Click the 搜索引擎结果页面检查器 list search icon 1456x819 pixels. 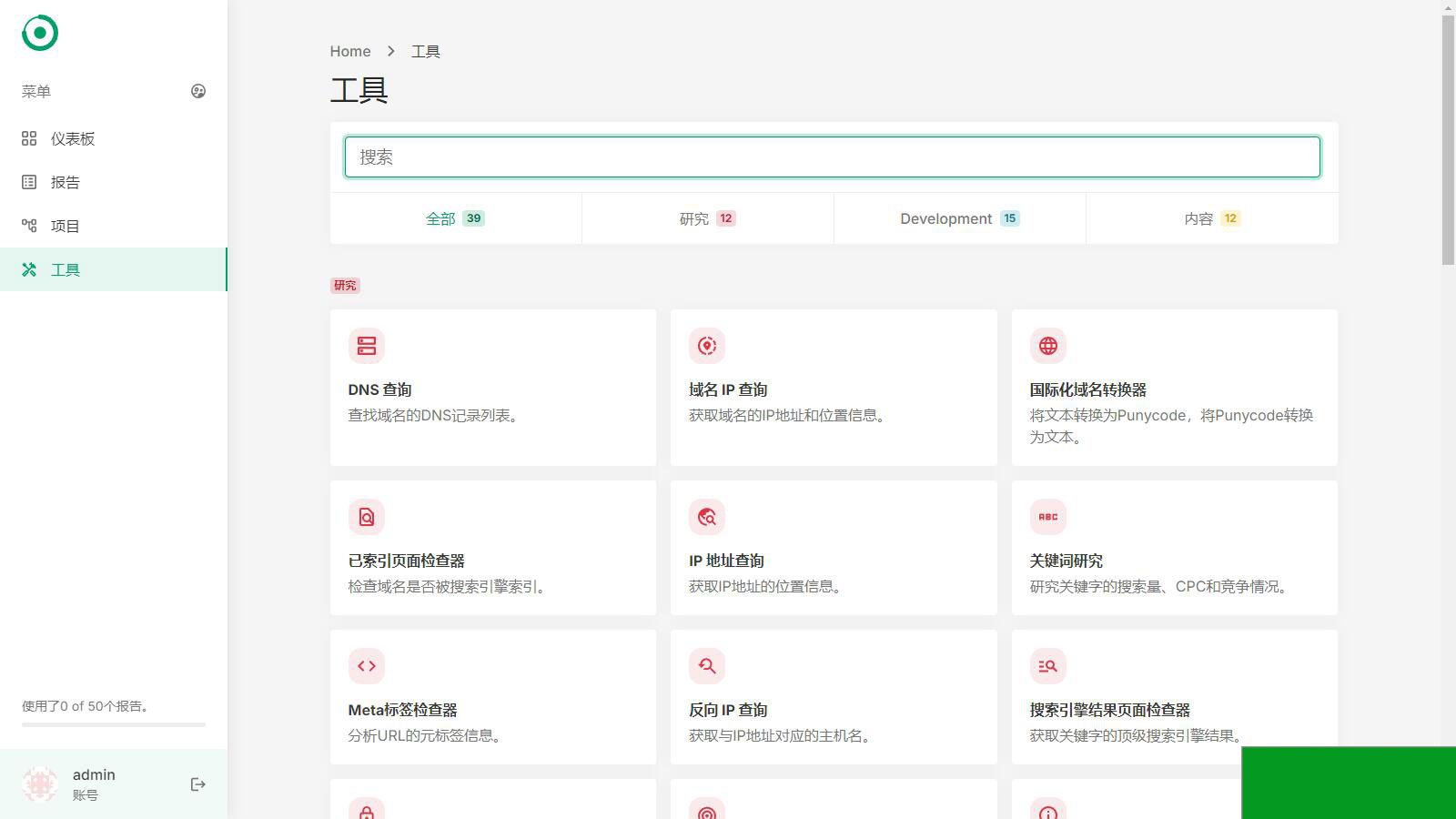pyautogui.click(x=1048, y=666)
